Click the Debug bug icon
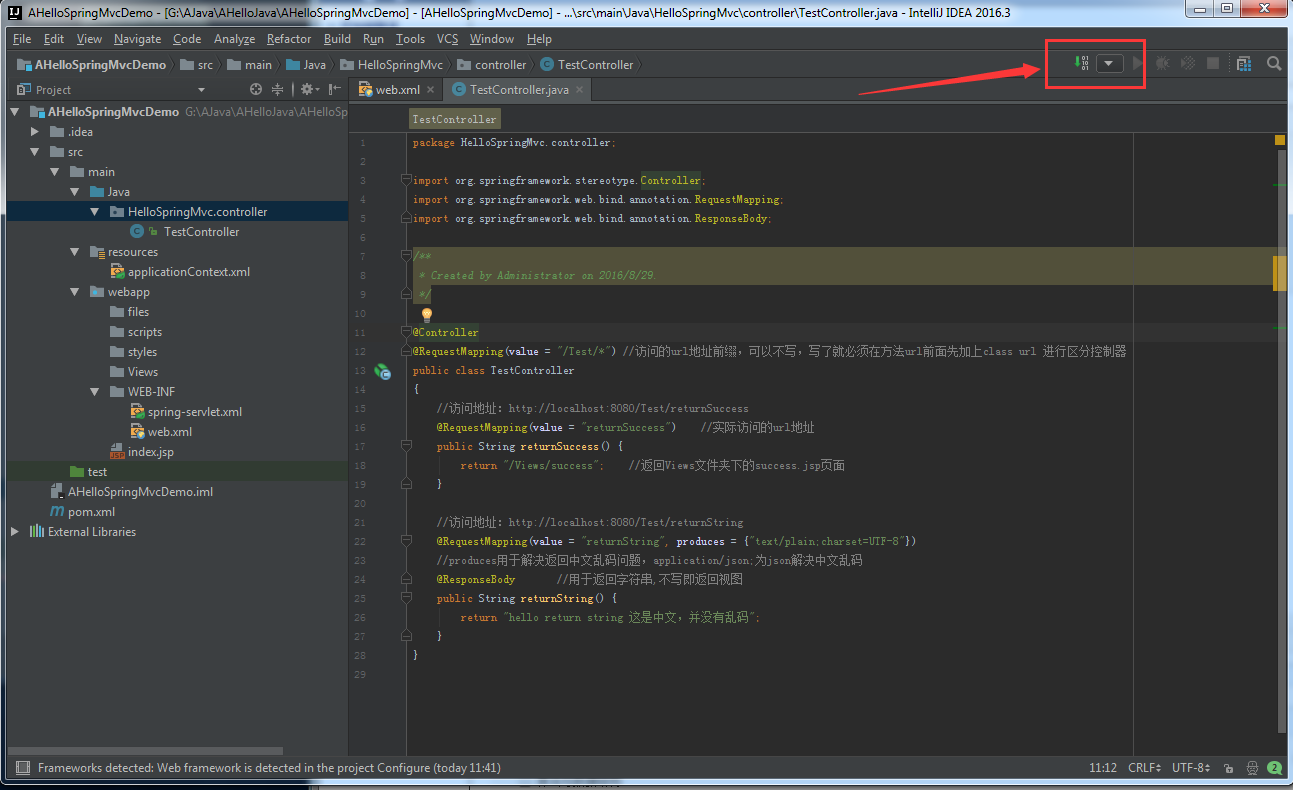The height and width of the screenshot is (790, 1293). pyautogui.click(x=1162, y=63)
